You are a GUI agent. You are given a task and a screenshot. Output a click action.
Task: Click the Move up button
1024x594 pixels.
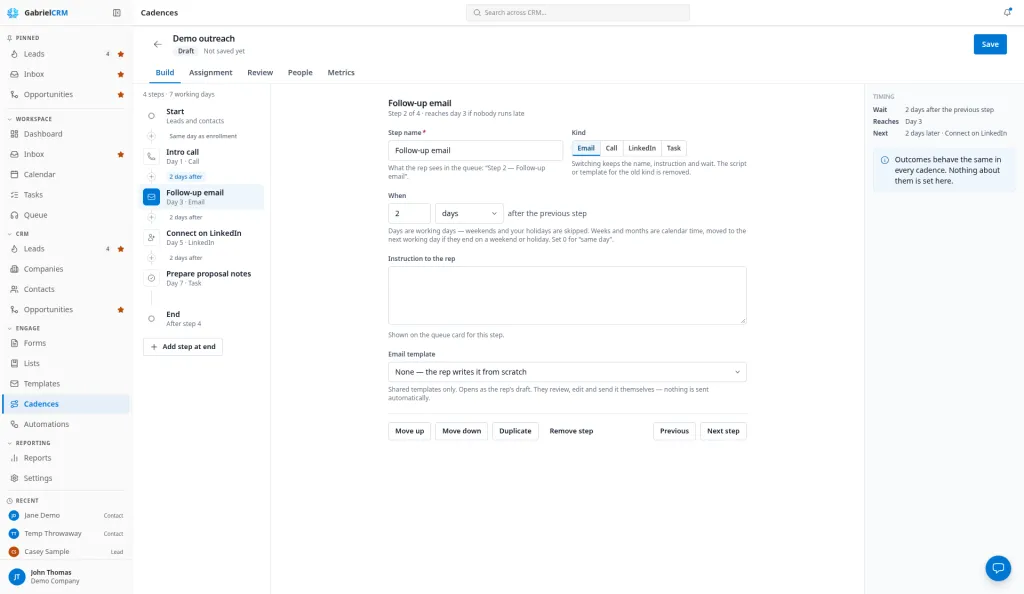[409, 431]
